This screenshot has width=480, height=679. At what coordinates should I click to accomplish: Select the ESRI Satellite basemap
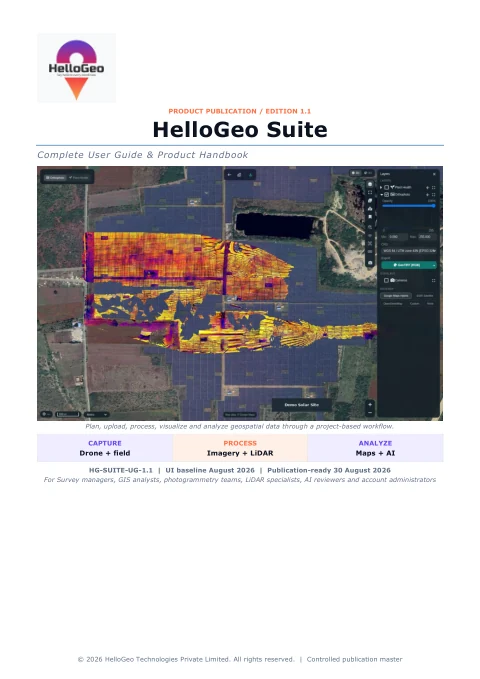pyautogui.click(x=425, y=296)
